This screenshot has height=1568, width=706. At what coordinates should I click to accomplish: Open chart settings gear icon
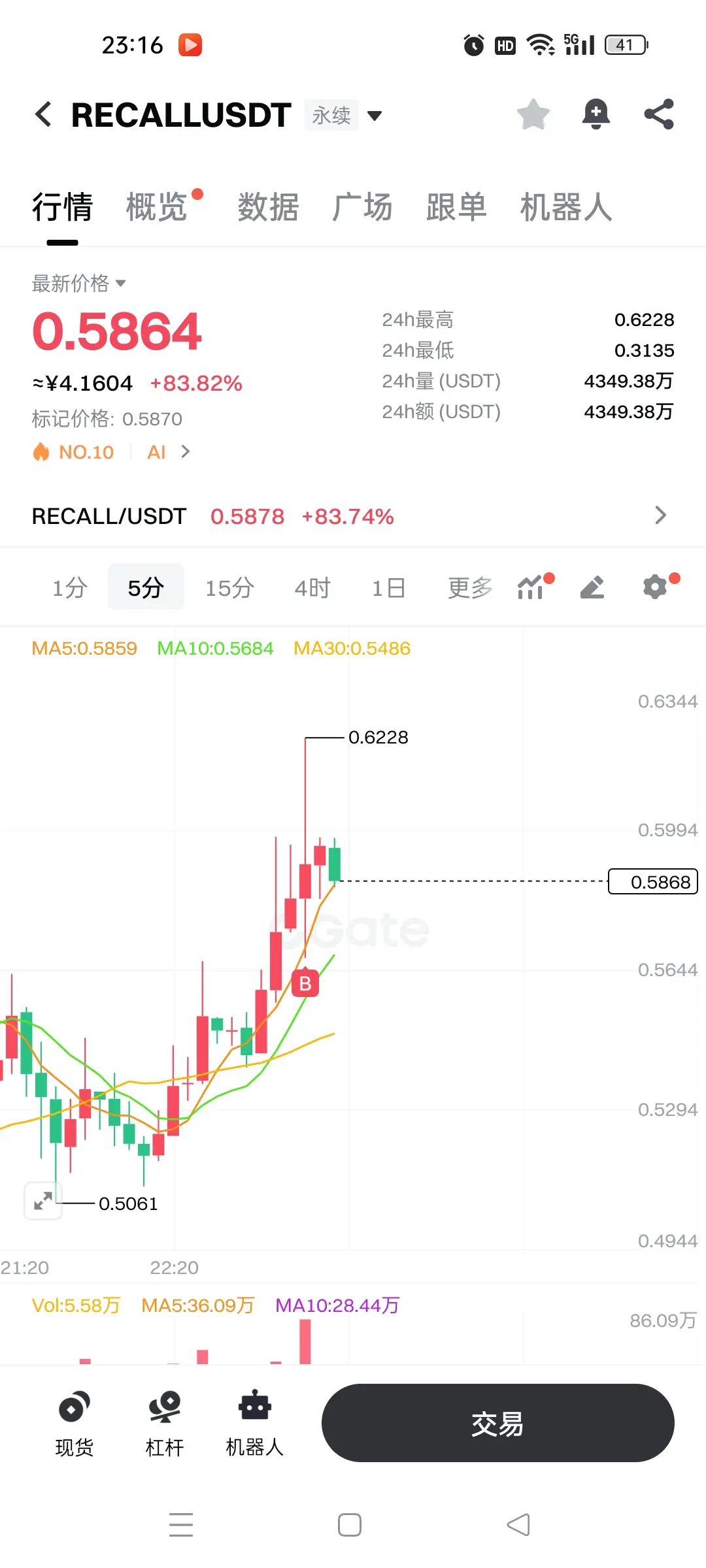[656, 587]
